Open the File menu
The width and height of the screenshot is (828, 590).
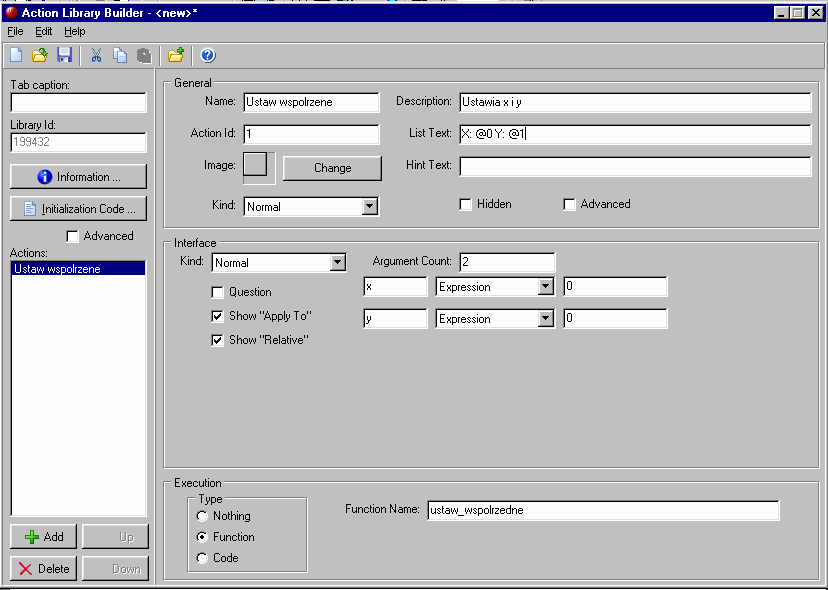pyautogui.click(x=15, y=31)
